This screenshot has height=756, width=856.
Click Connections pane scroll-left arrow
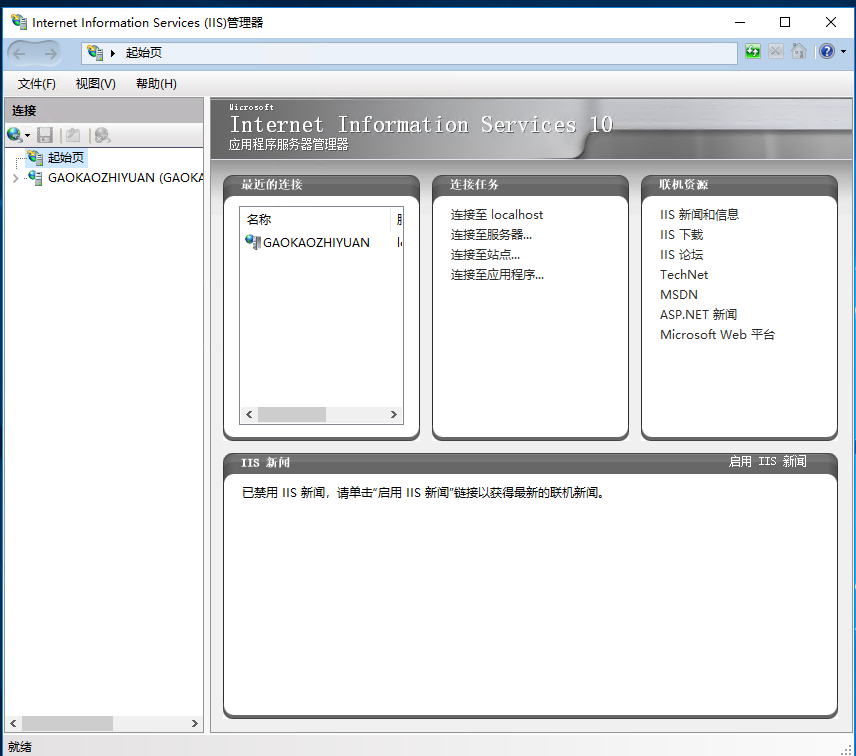coord(13,723)
